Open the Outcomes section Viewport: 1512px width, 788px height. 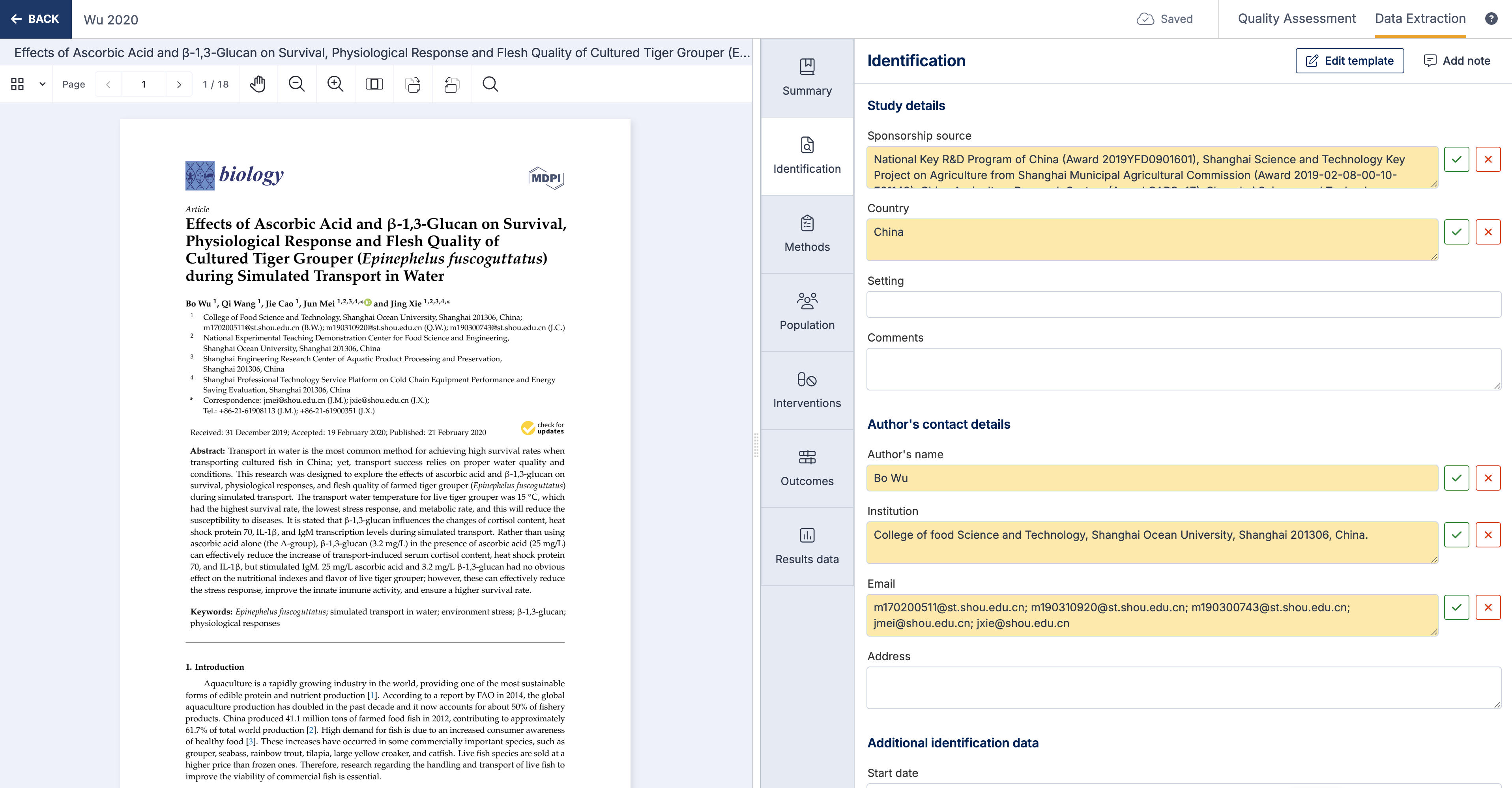[x=807, y=468]
